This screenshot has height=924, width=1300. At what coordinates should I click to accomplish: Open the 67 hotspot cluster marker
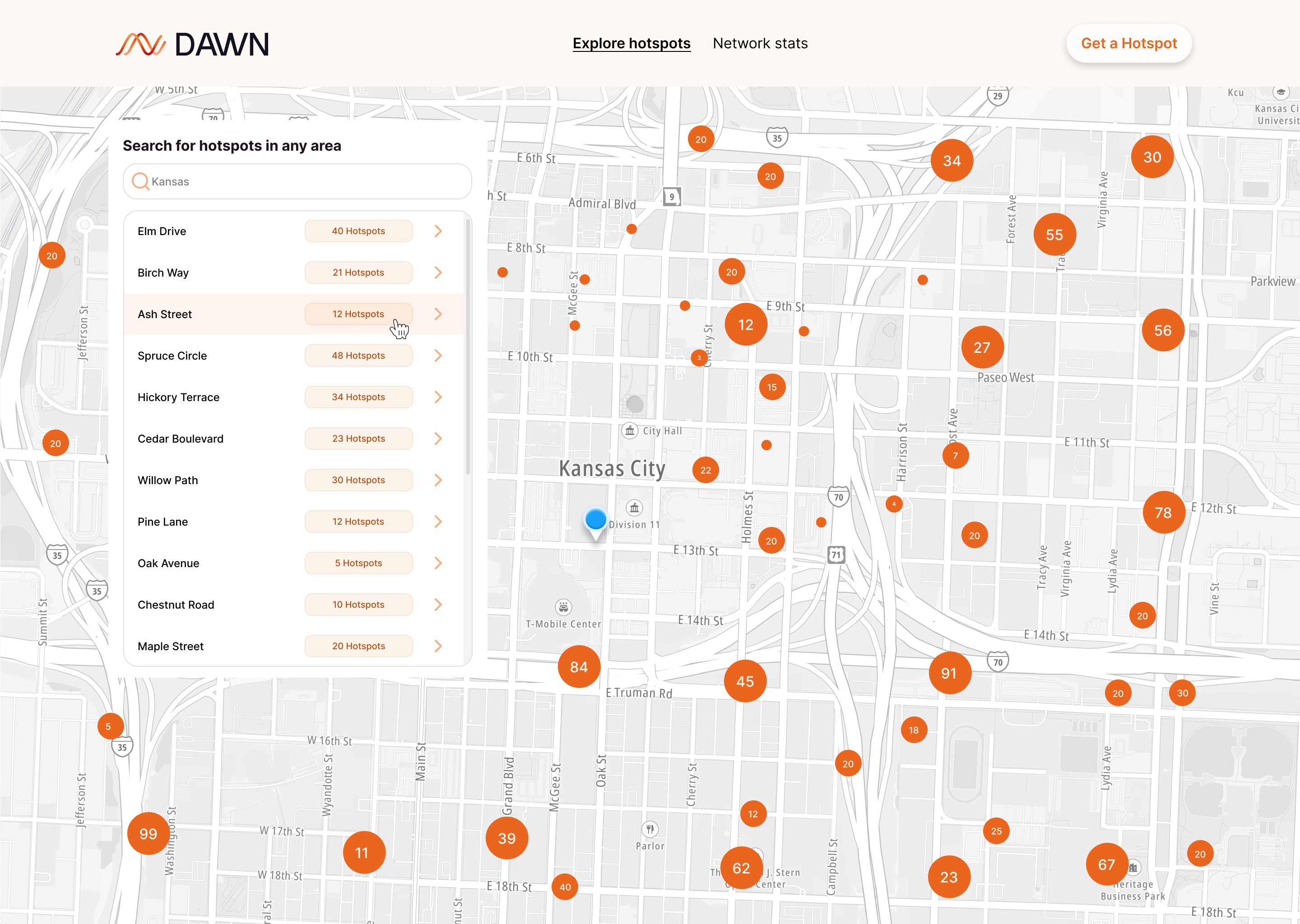click(1106, 864)
